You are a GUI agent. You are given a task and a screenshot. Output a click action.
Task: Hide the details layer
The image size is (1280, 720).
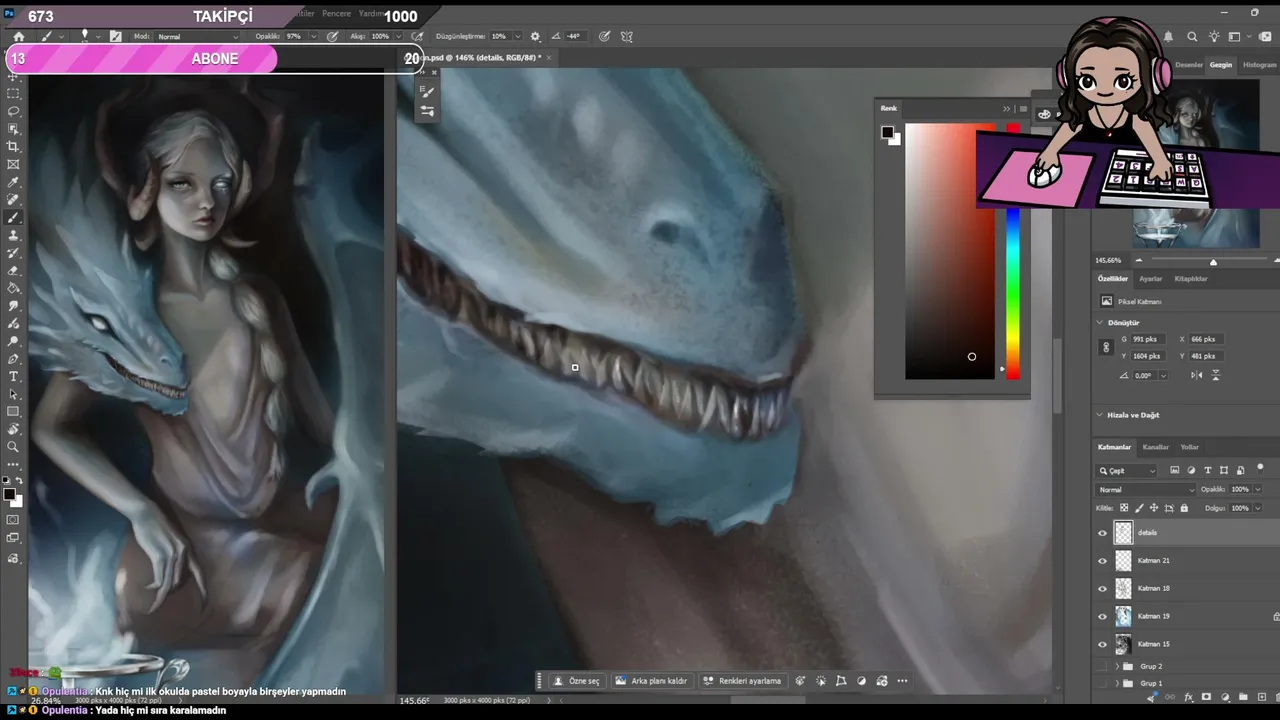click(x=1102, y=533)
